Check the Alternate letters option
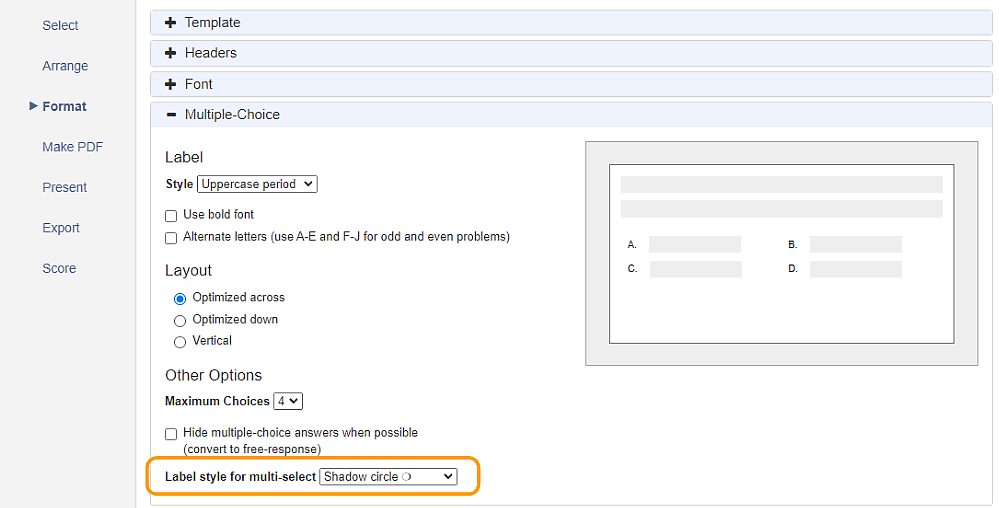 pyautogui.click(x=171, y=238)
